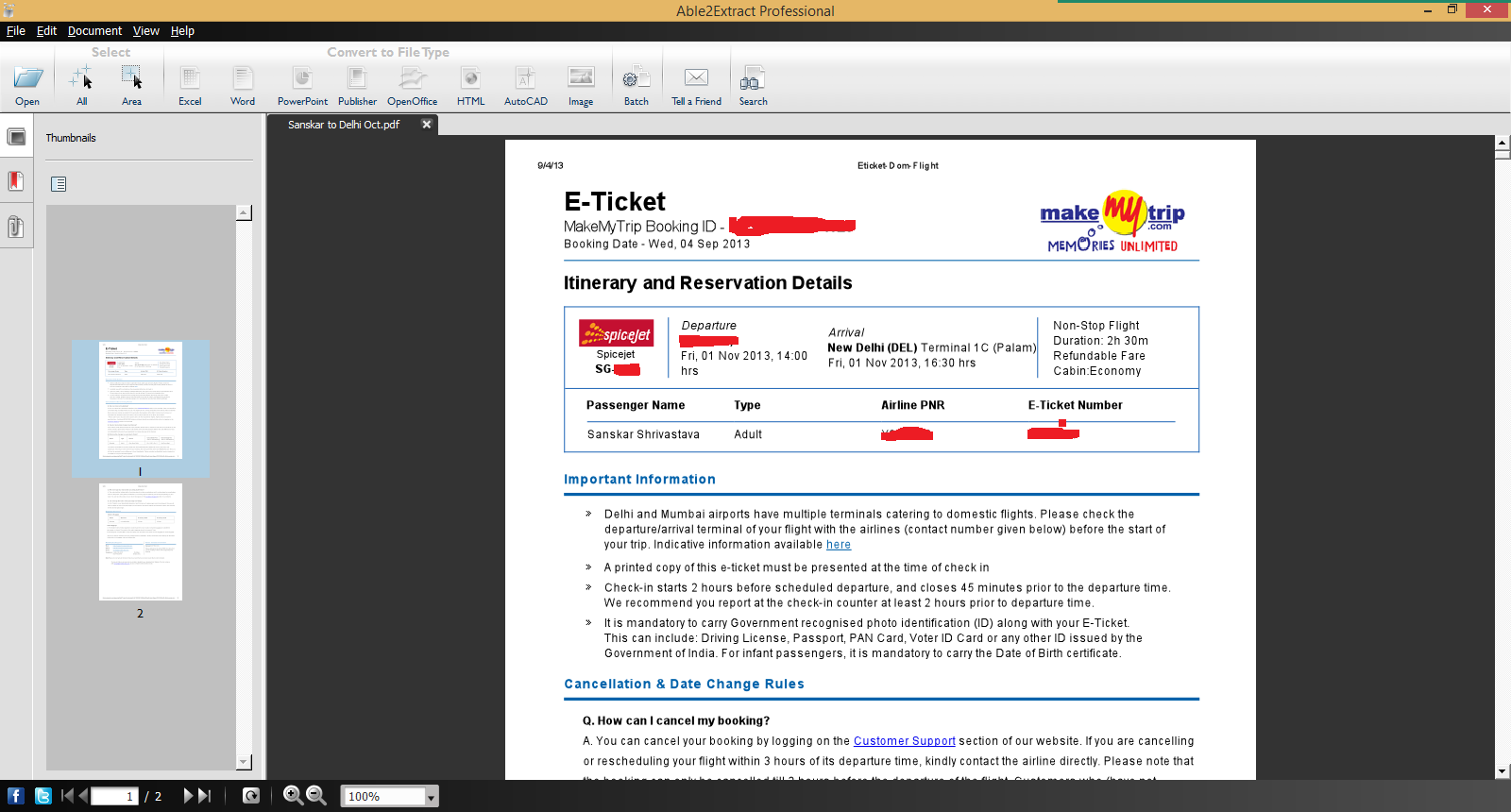Screen dimensions: 1511x812
Task: Open Batch conversion tool
Action: tap(636, 78)
